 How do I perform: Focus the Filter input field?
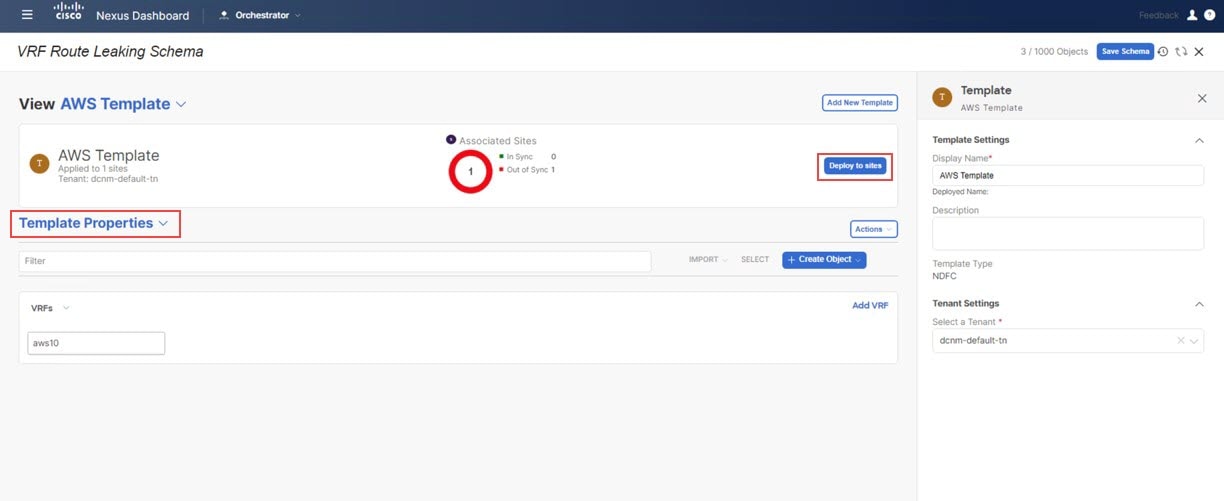point(335,261)
